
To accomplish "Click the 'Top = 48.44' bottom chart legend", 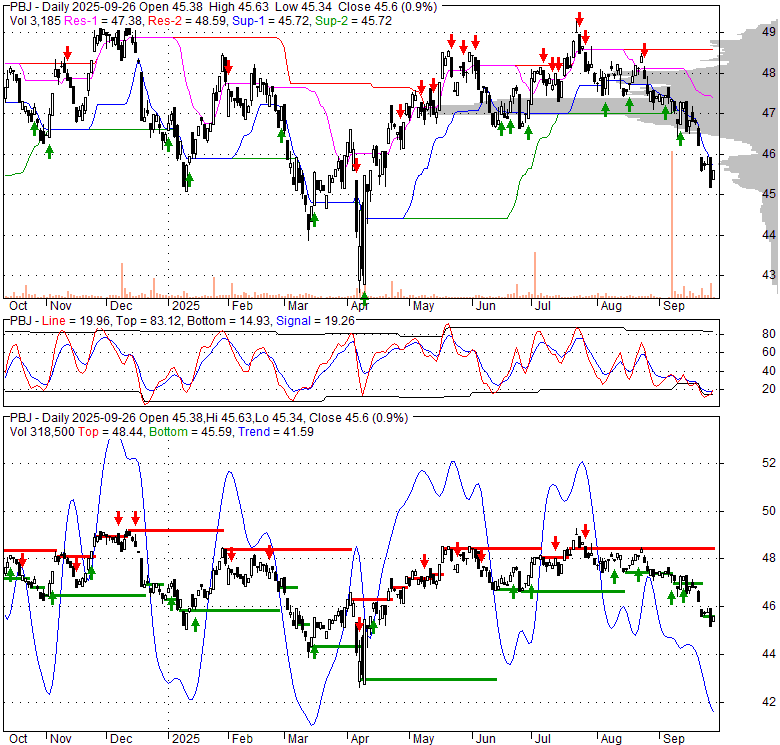I will 110,432.
